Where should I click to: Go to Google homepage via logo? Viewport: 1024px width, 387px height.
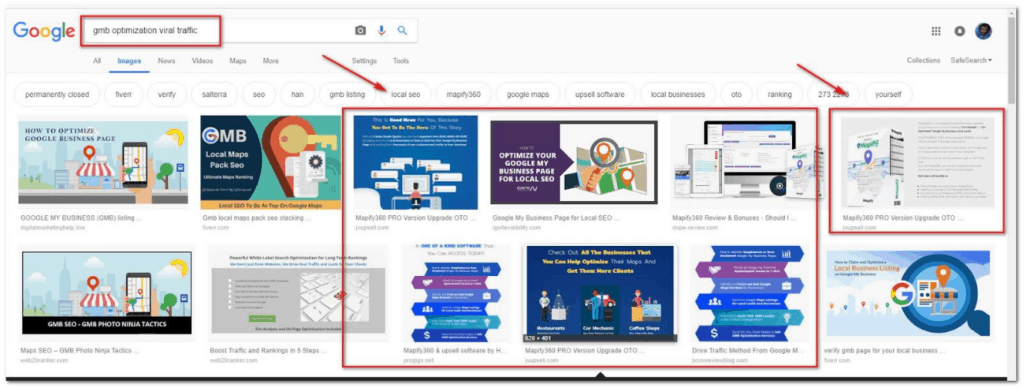[44, 31]
